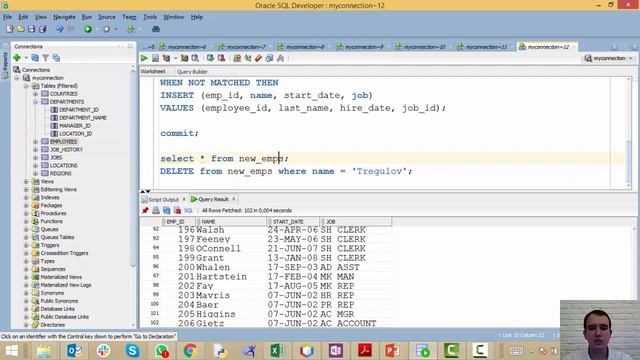Image resolution: width=640 pixels, height=360 pixels.
Task: Open the Outlook icon in taskbar
Action: [74, 351]
